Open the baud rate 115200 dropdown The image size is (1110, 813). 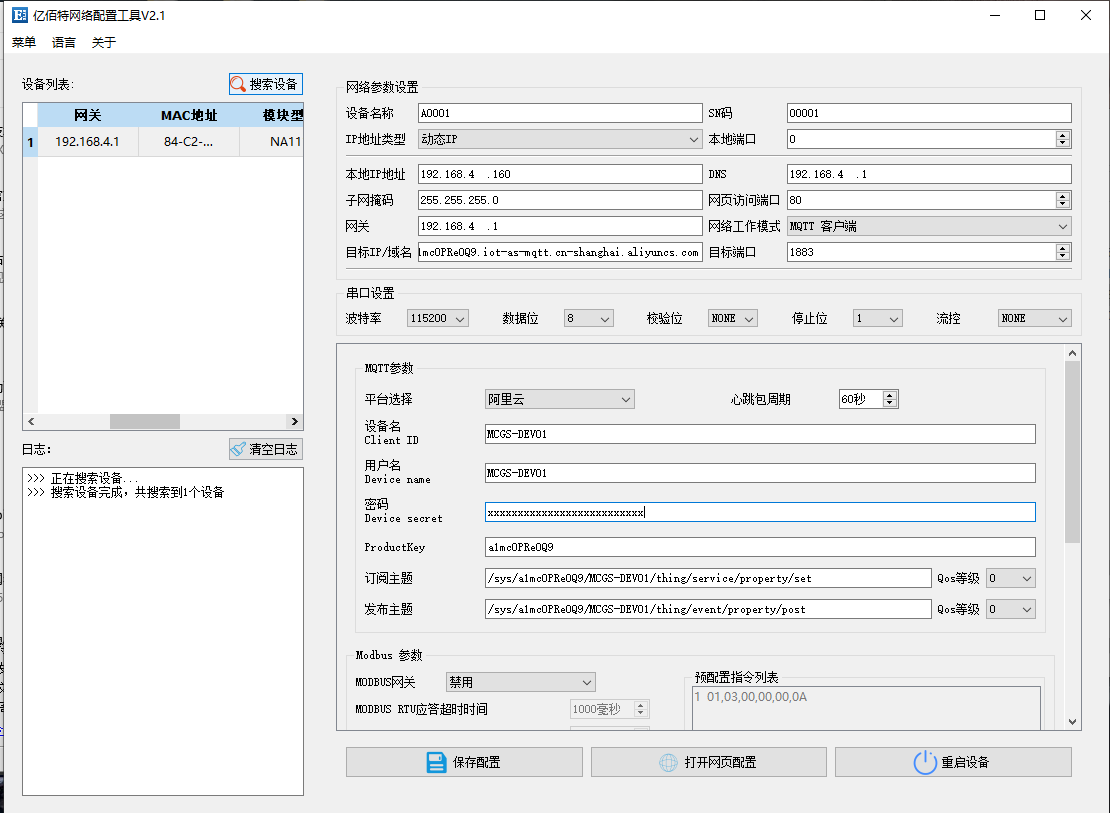[438, 318]
